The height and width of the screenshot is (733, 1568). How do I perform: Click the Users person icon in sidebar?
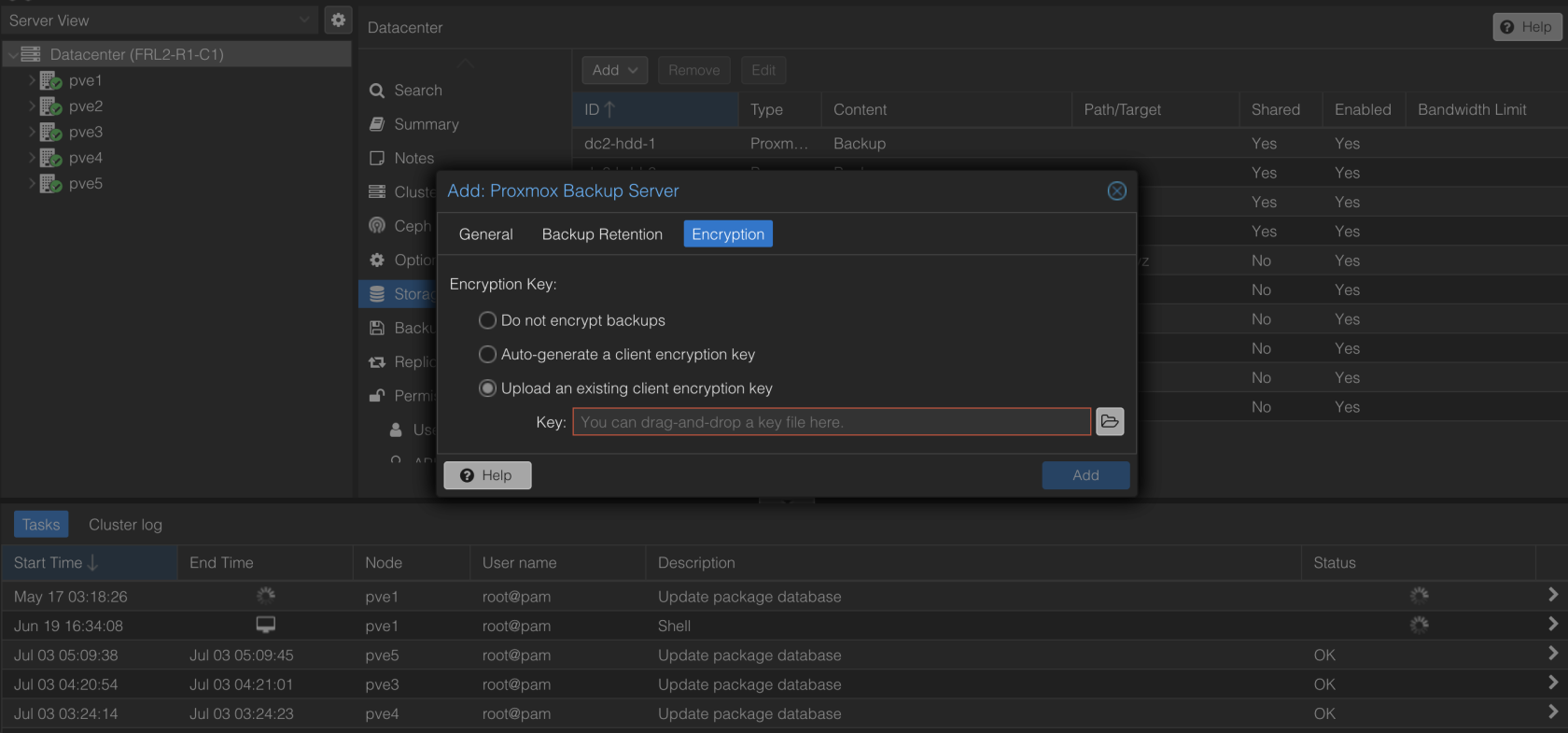pyautogui.click(x=396, y=430)
